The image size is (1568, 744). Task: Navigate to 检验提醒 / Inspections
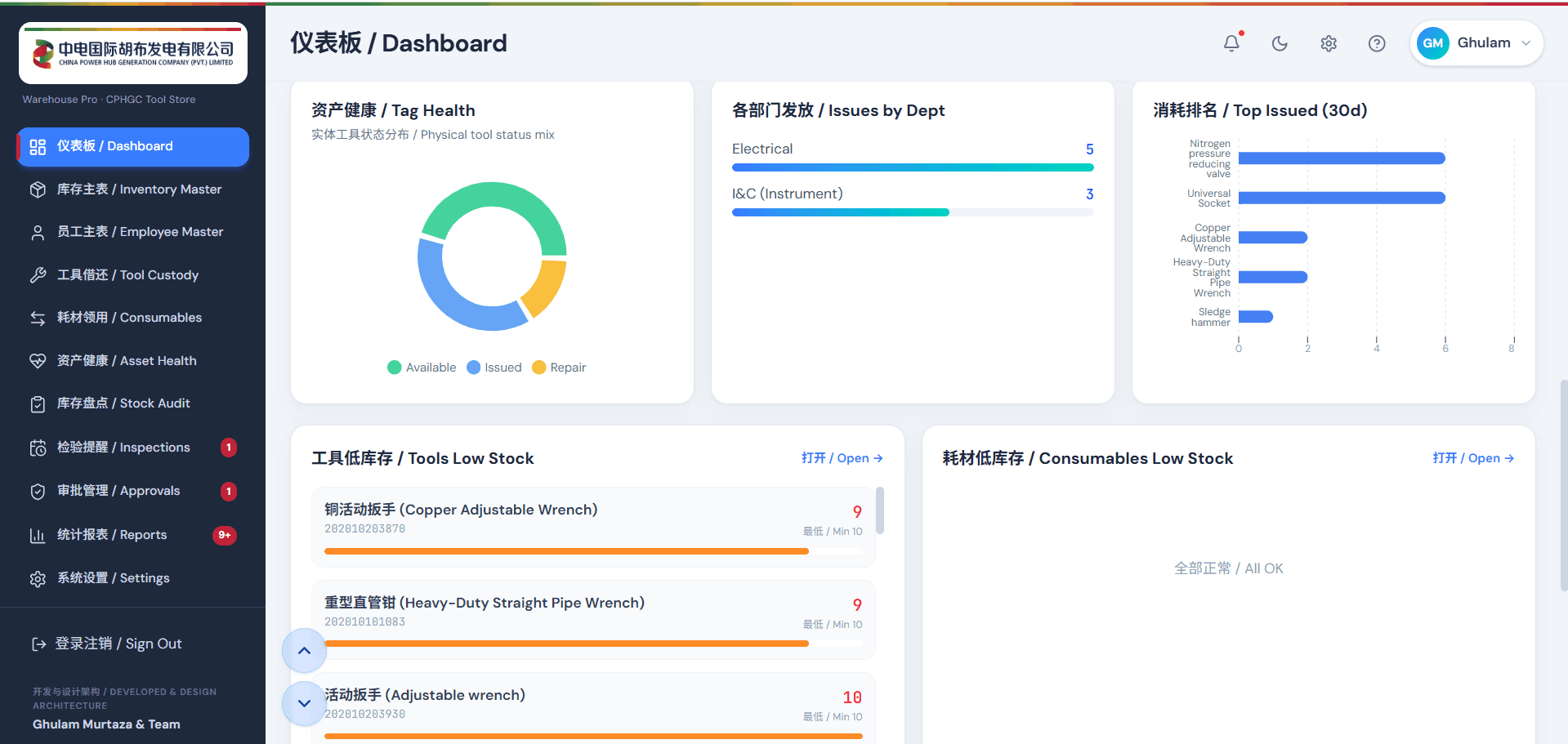pos(133,448)
